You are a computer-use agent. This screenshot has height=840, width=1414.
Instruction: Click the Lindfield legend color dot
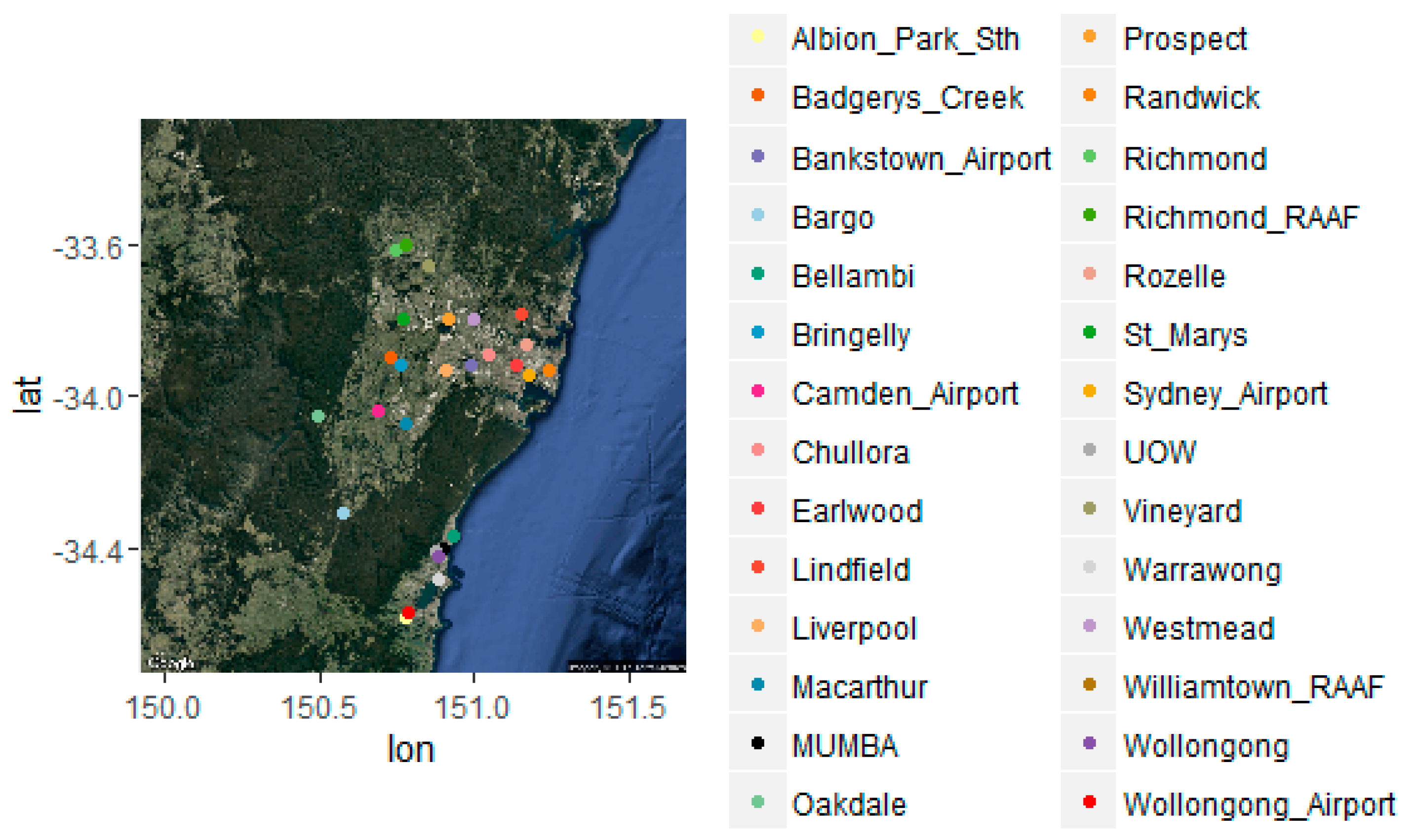click(x=757, y=567)
